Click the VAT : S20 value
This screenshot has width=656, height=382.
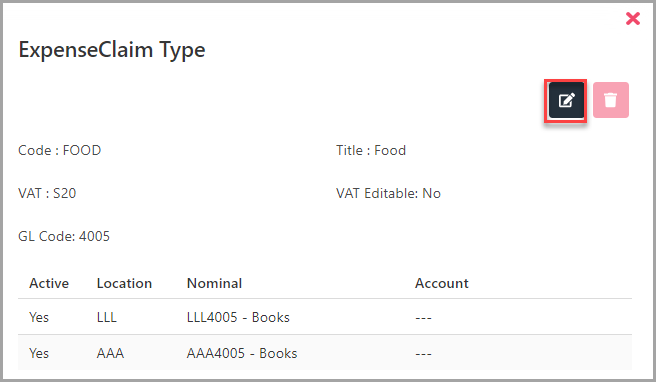point(47,193)
